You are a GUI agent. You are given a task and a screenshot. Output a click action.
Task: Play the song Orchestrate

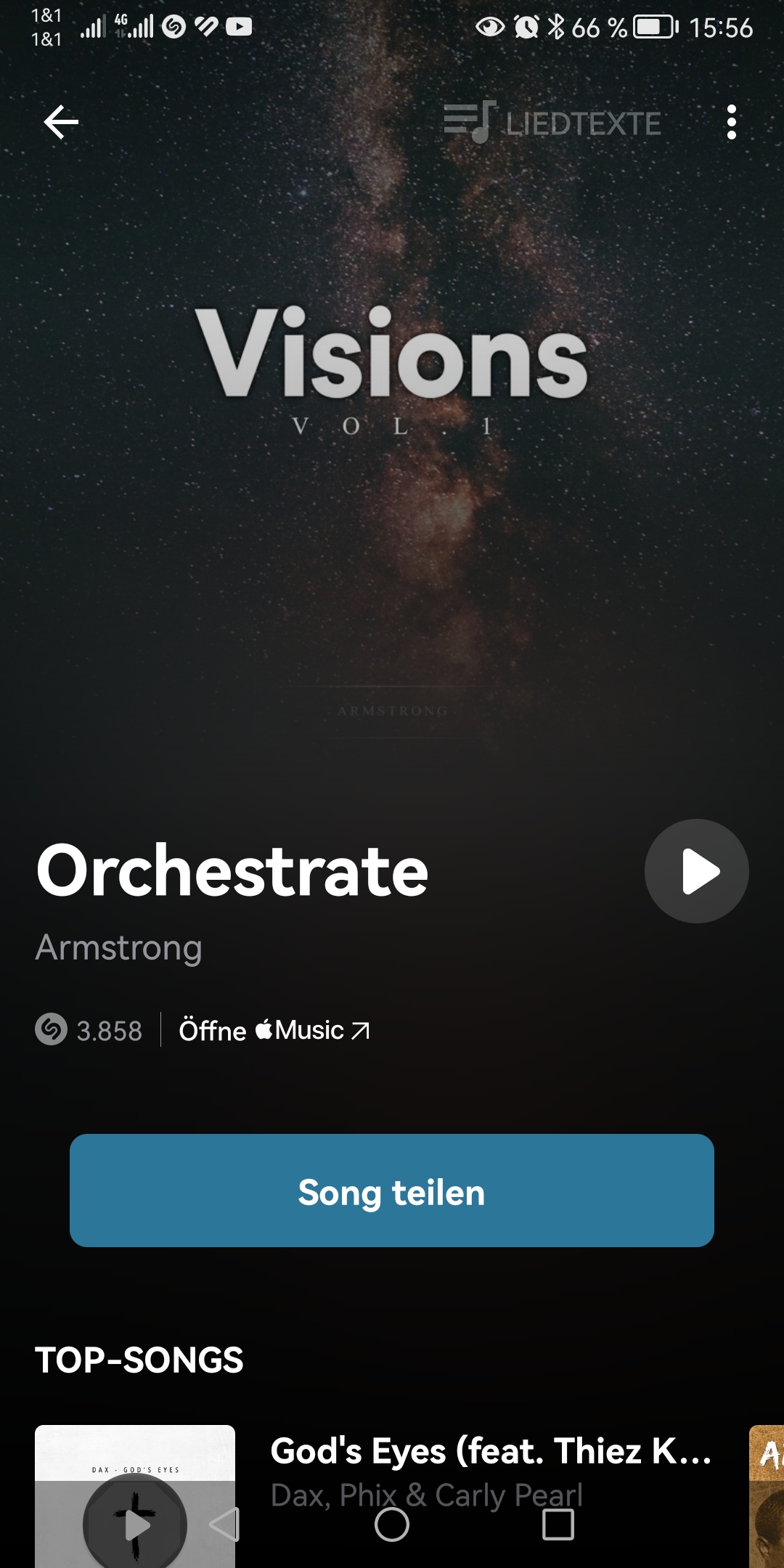tap(697, 871)
